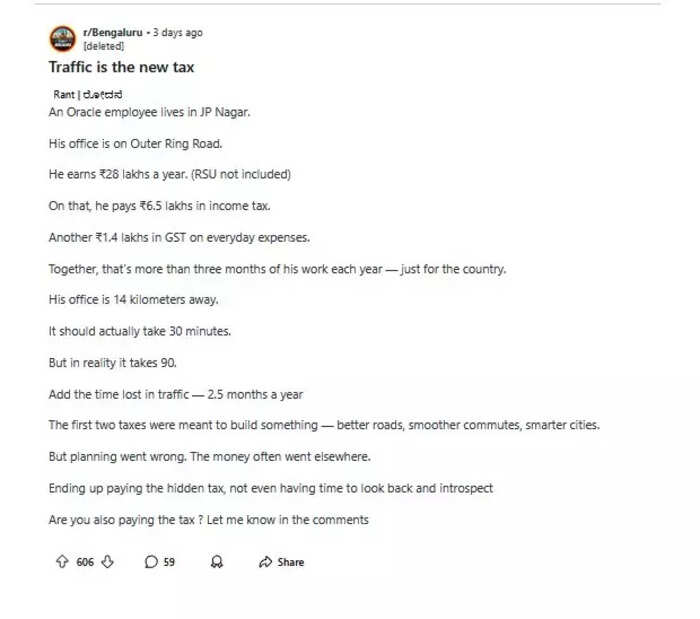
Task: Open comments via the speech bubble icon
Action: [151, 562]
